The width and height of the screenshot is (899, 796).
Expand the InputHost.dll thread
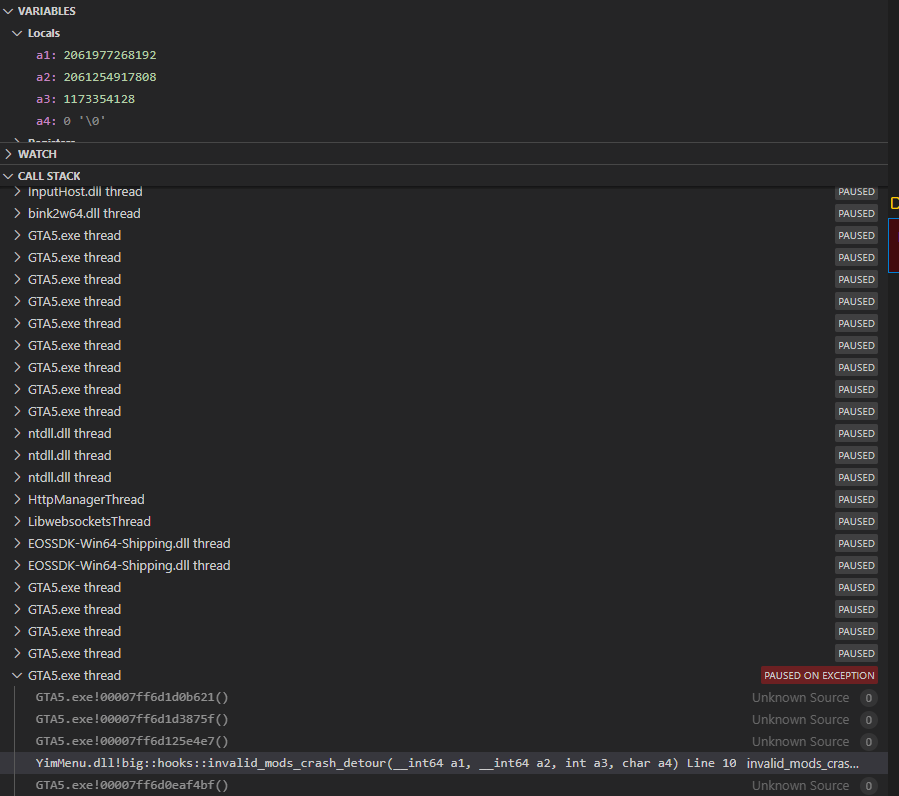click(x=16, y=191)
